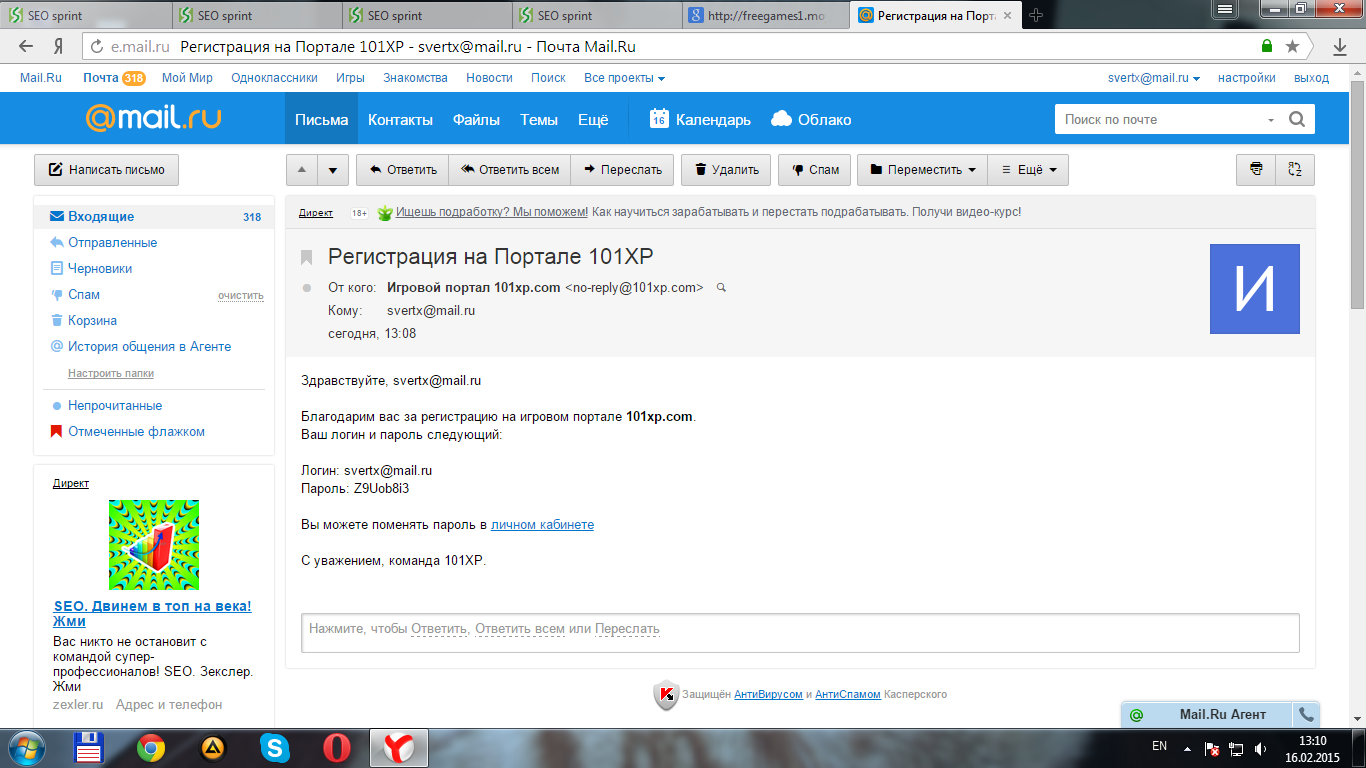Image resolution: width=1366 pixels, height=768 pixels.
Task: Click the browser back arrow
Action: click(x=27, y=46)
